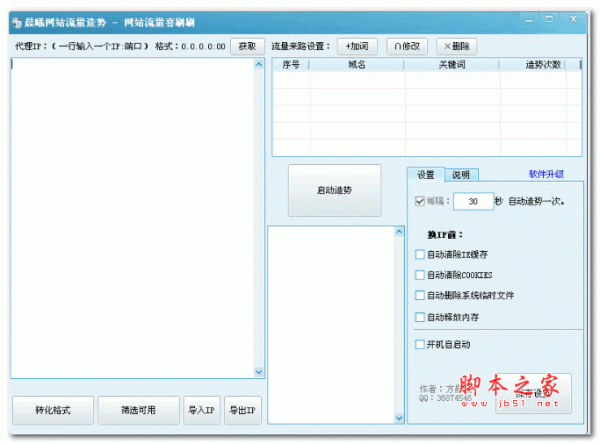Click the log area scroll-up arrow
The image size is (600, 444).
(399, 232)
